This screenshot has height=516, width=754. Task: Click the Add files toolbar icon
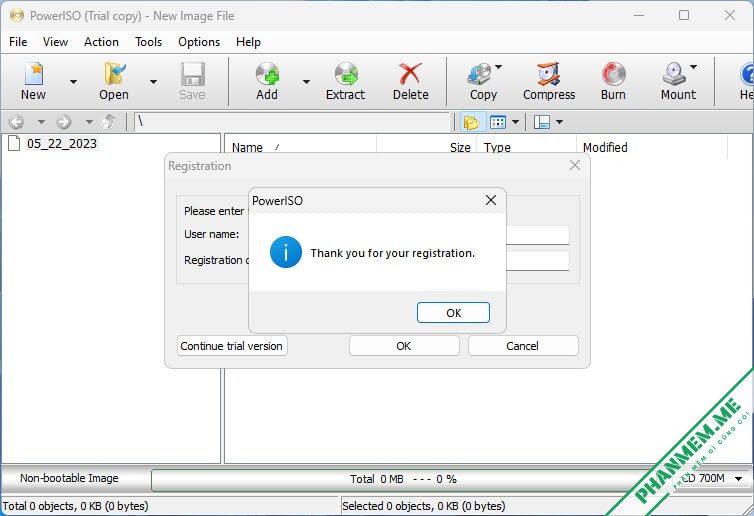[267, 75]
